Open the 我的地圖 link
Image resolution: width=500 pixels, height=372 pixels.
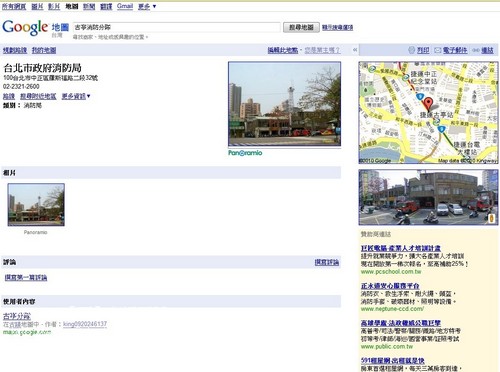[x=44, y=50]
